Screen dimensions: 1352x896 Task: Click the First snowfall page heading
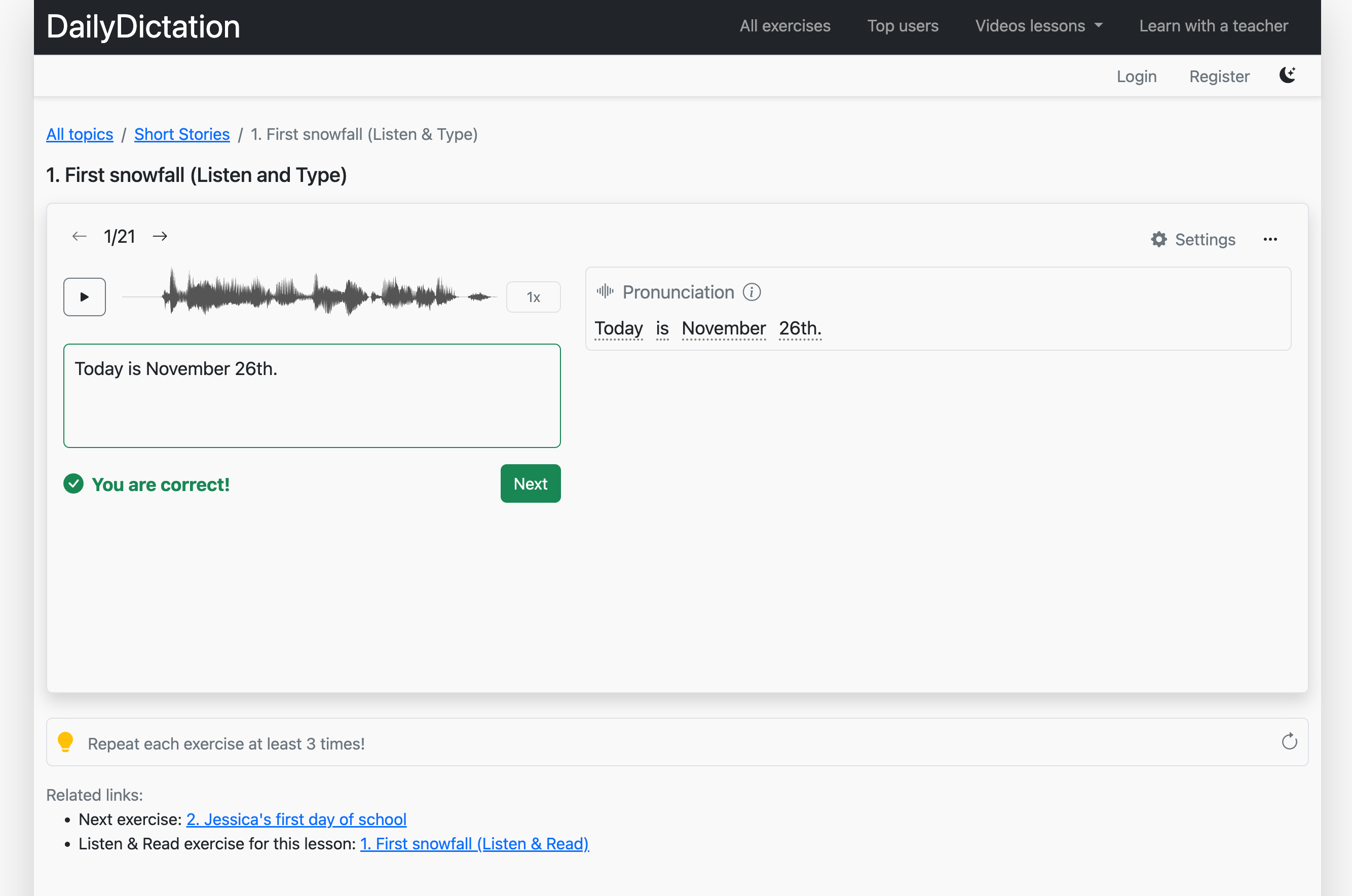[196, 175]
